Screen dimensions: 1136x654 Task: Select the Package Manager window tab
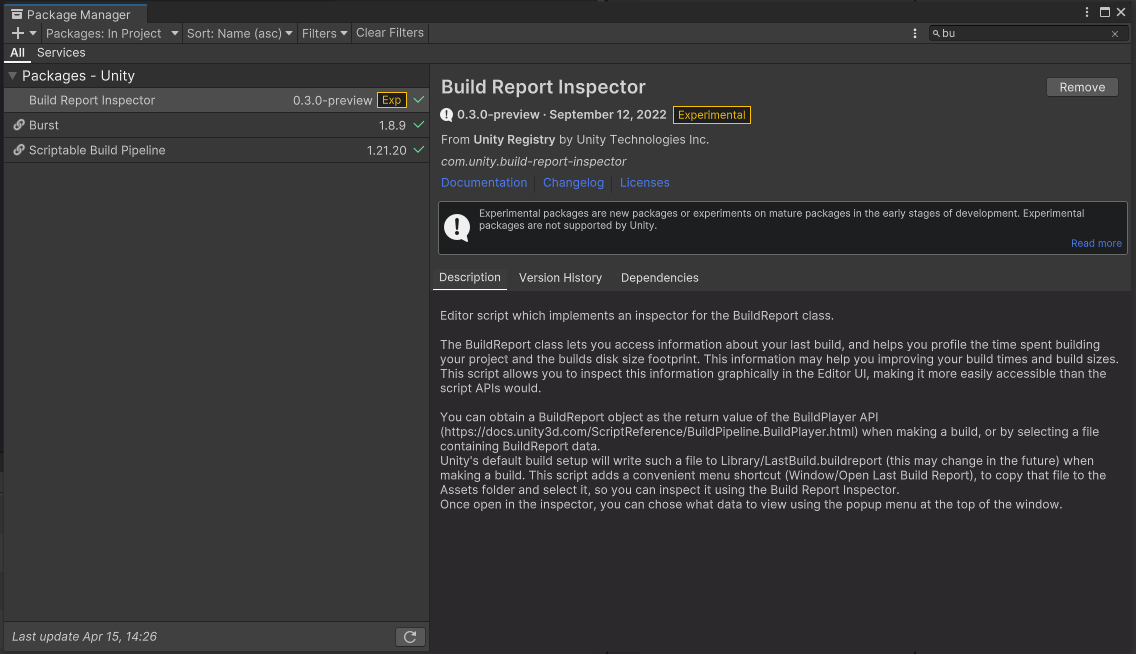(x=75, y=14)
